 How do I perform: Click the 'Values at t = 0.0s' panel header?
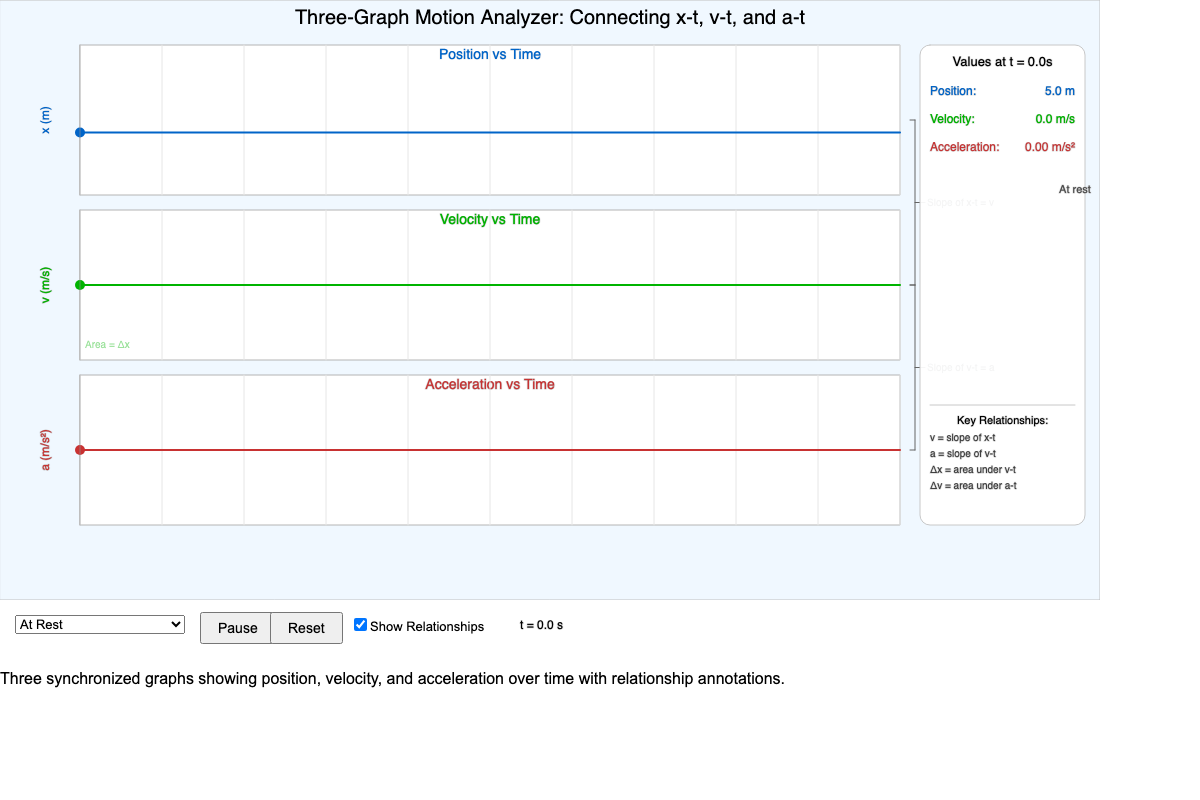[1001, 61]
